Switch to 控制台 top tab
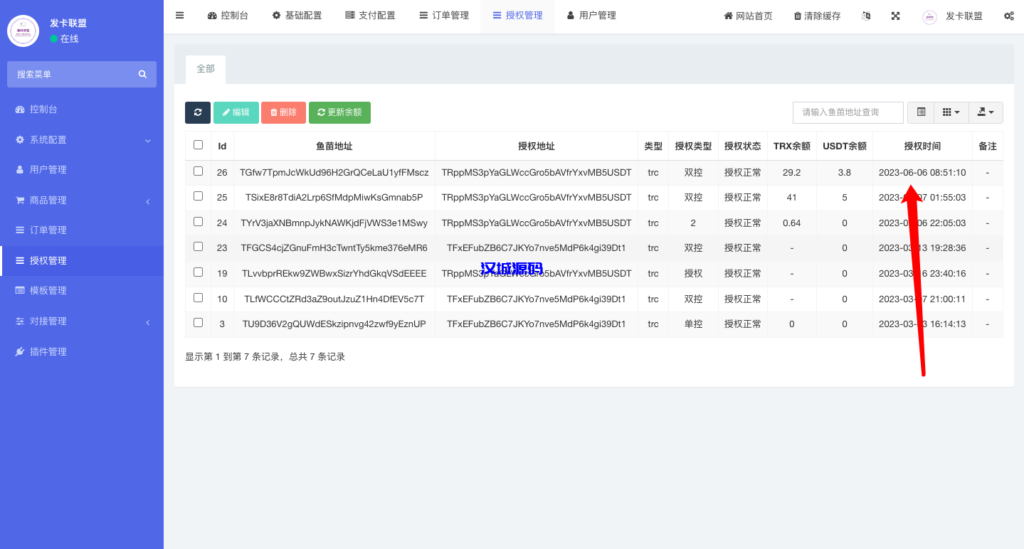The width and height of the screenshot is (1024, 549). pos(228,16)
